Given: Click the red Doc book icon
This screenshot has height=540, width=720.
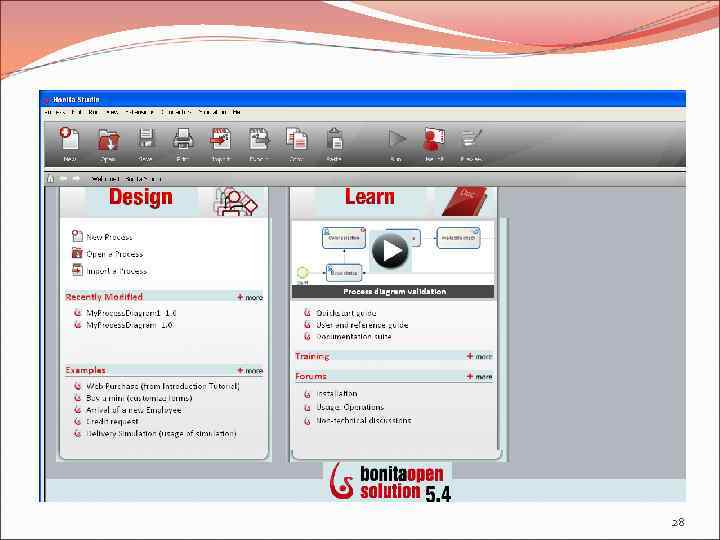Looking at the screenshot, I should 465,201.
